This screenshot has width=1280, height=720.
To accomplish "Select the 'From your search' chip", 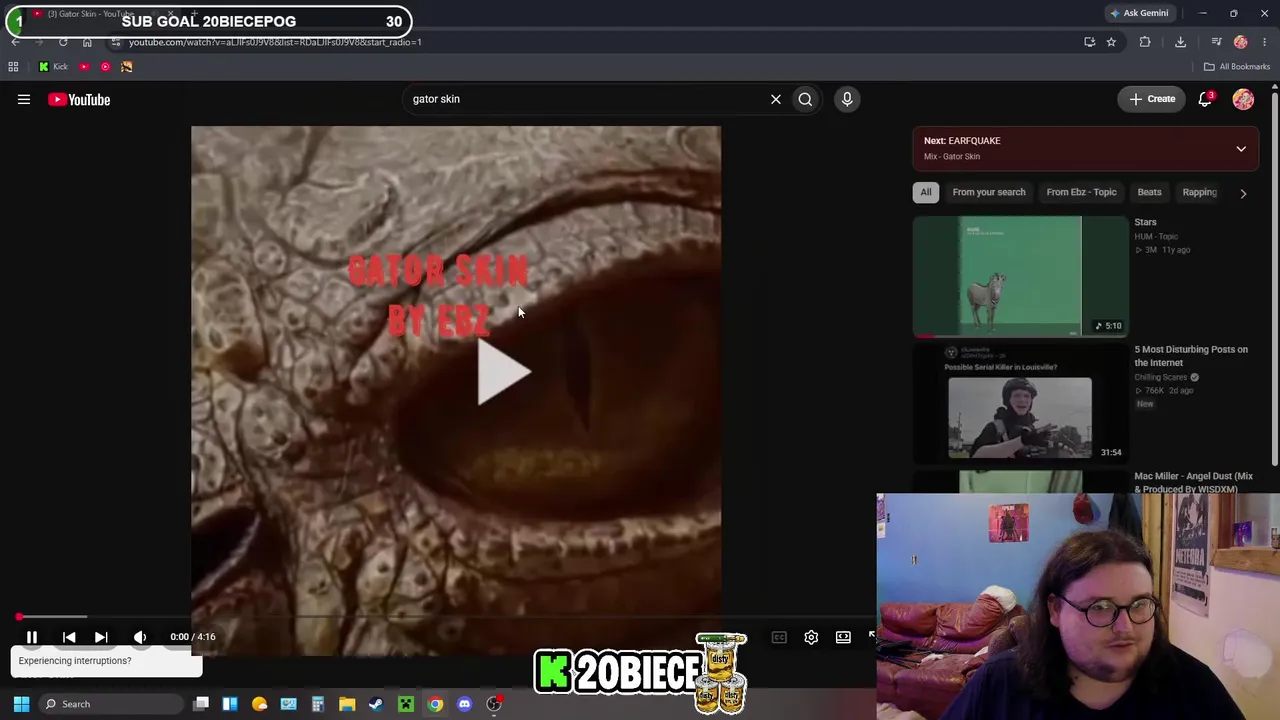I will [989, 192].
